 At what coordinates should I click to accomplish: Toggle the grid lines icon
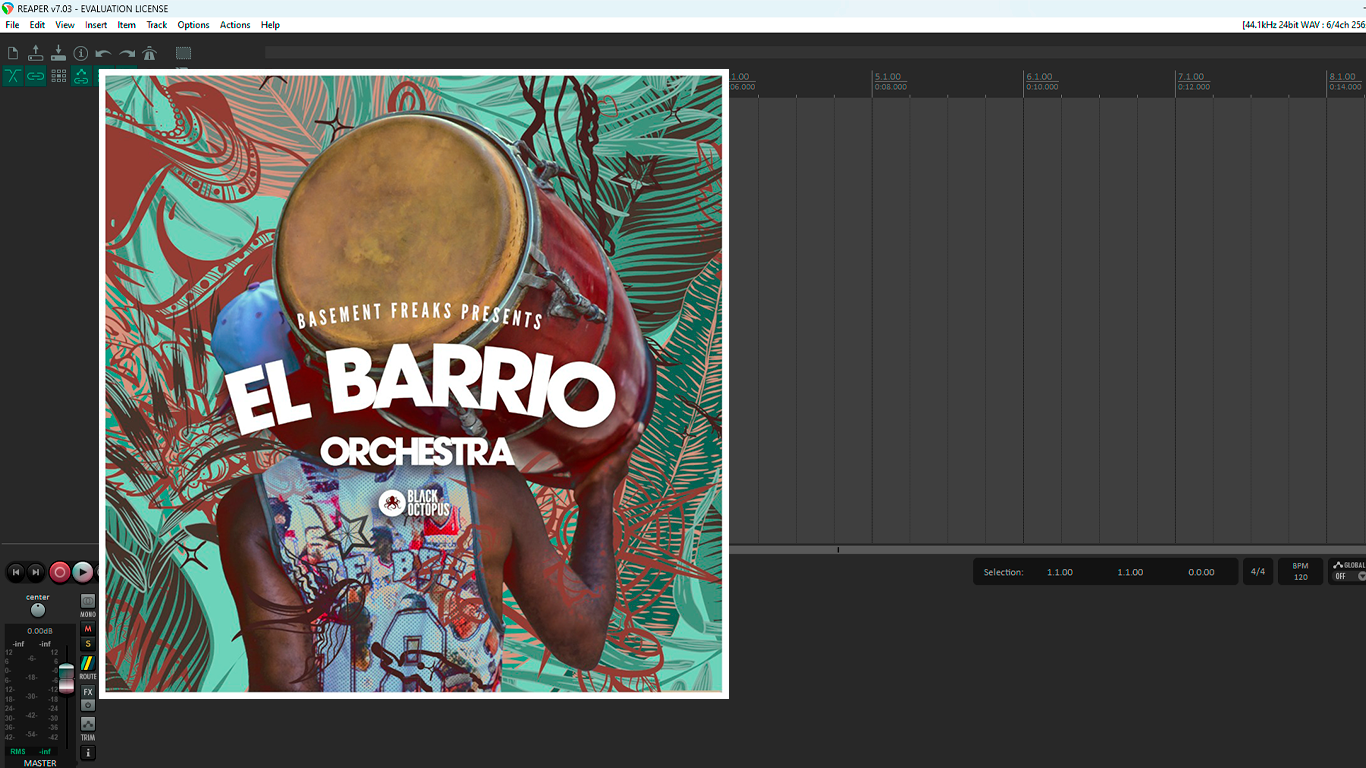[58, 76]
